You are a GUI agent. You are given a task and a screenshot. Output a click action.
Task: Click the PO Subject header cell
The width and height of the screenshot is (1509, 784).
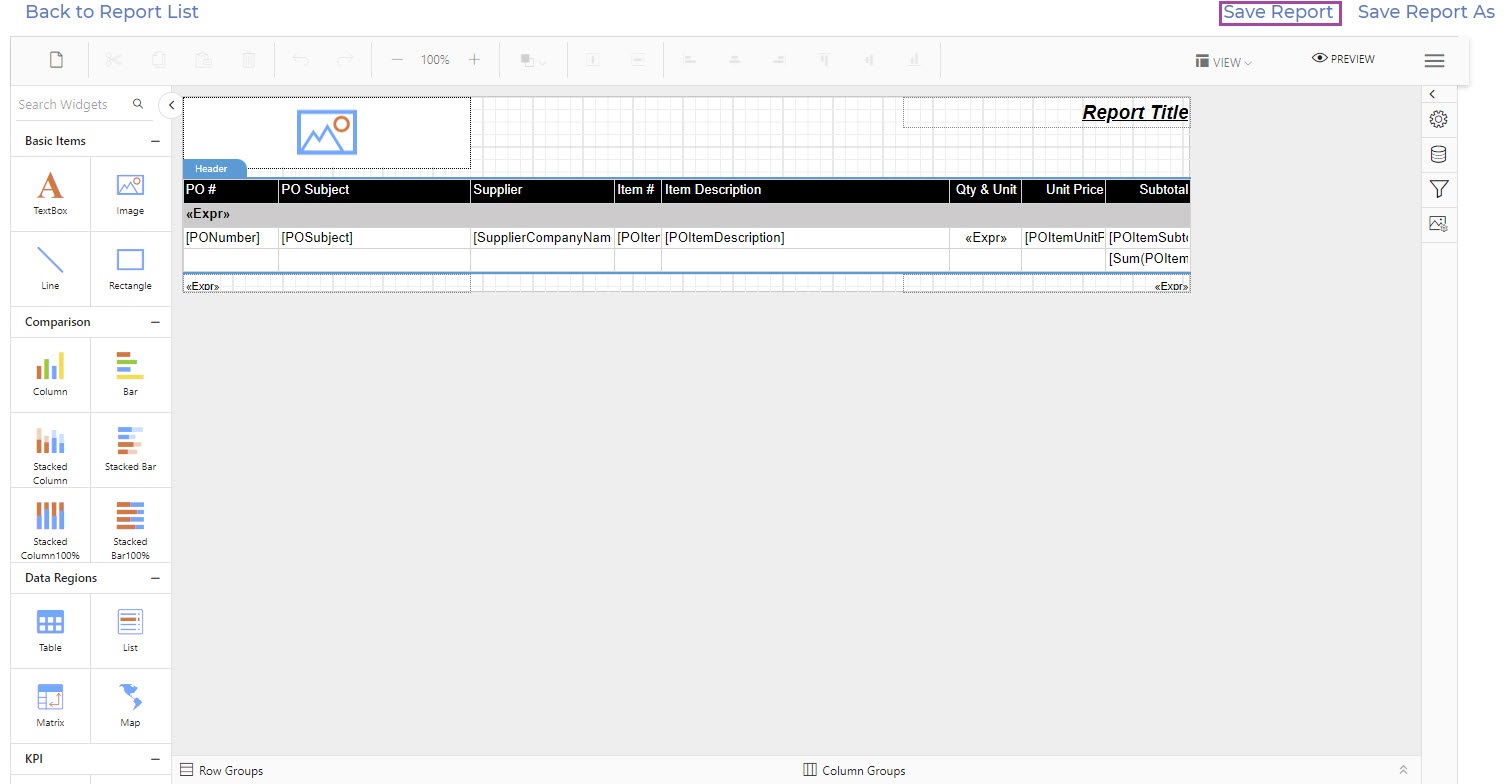[x=374, y=190]
